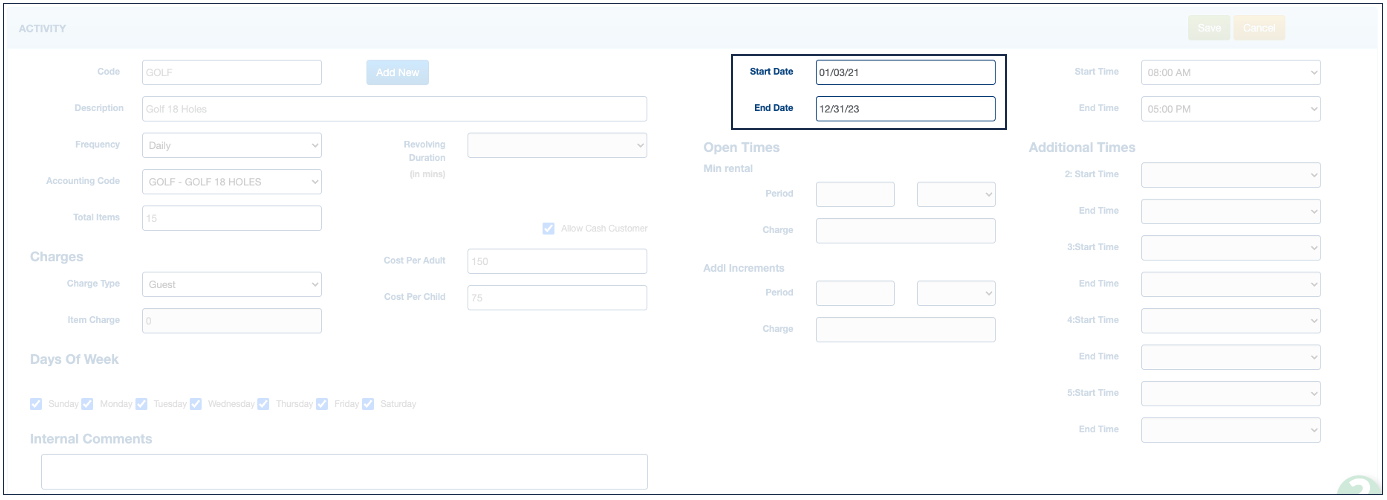Disable Allow Cash Customer checkbox

[x=548, y=229]
